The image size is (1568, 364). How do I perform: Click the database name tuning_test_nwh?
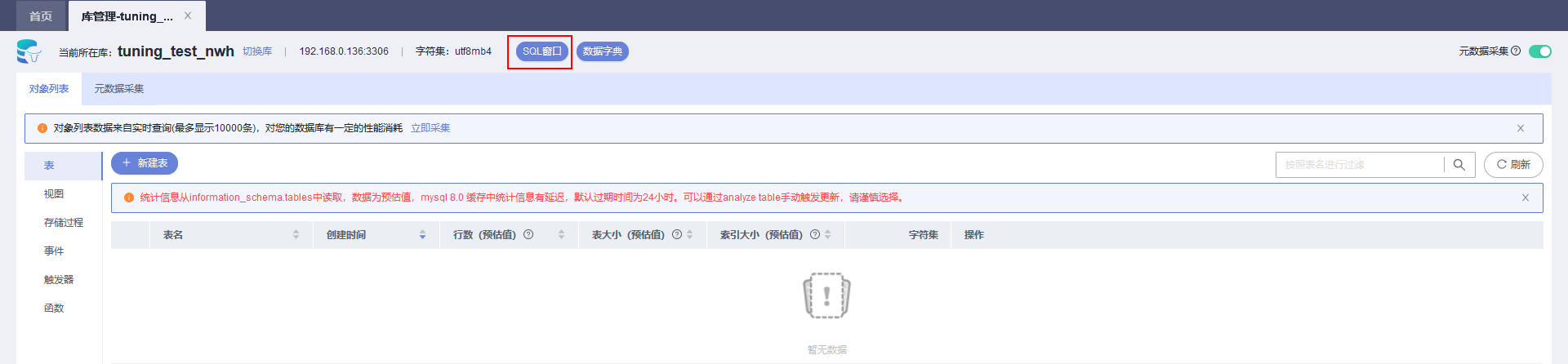coord(176,51)
